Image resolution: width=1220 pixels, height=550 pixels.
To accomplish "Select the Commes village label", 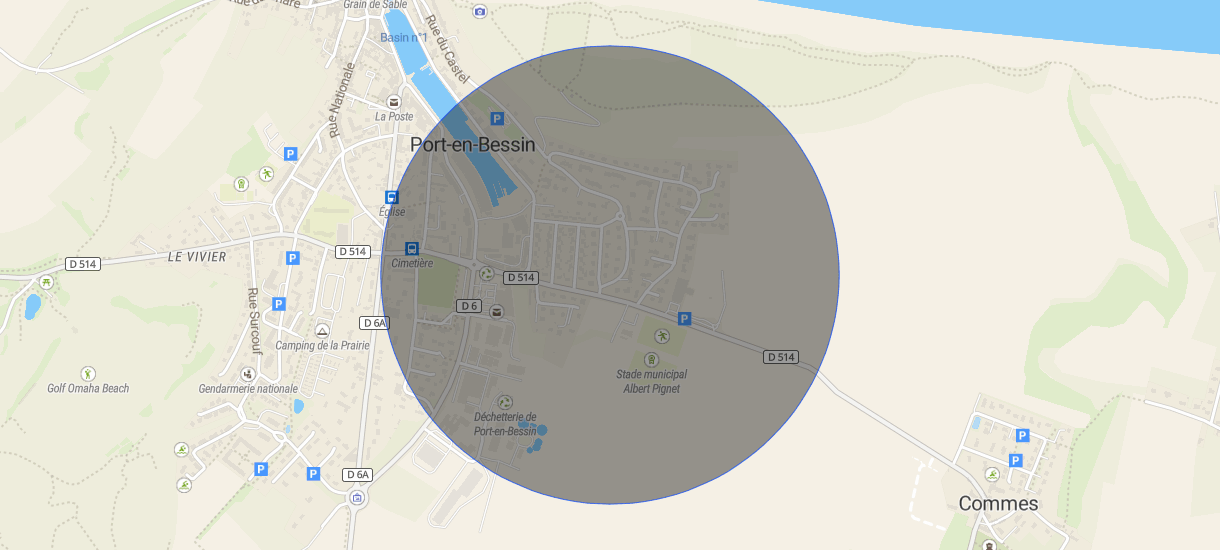I will [998, 504].
